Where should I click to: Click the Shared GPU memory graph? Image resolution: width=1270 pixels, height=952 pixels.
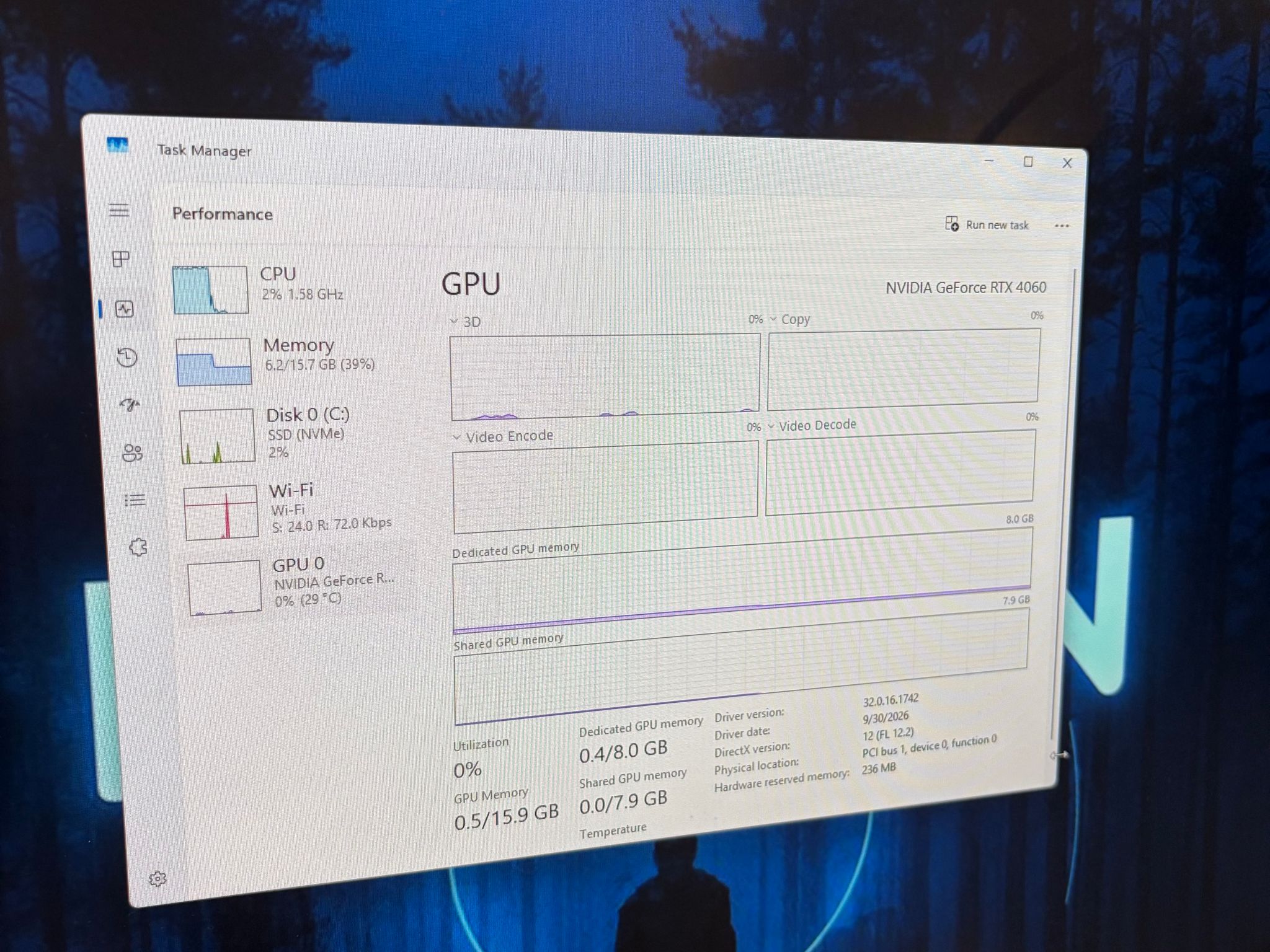741,666
